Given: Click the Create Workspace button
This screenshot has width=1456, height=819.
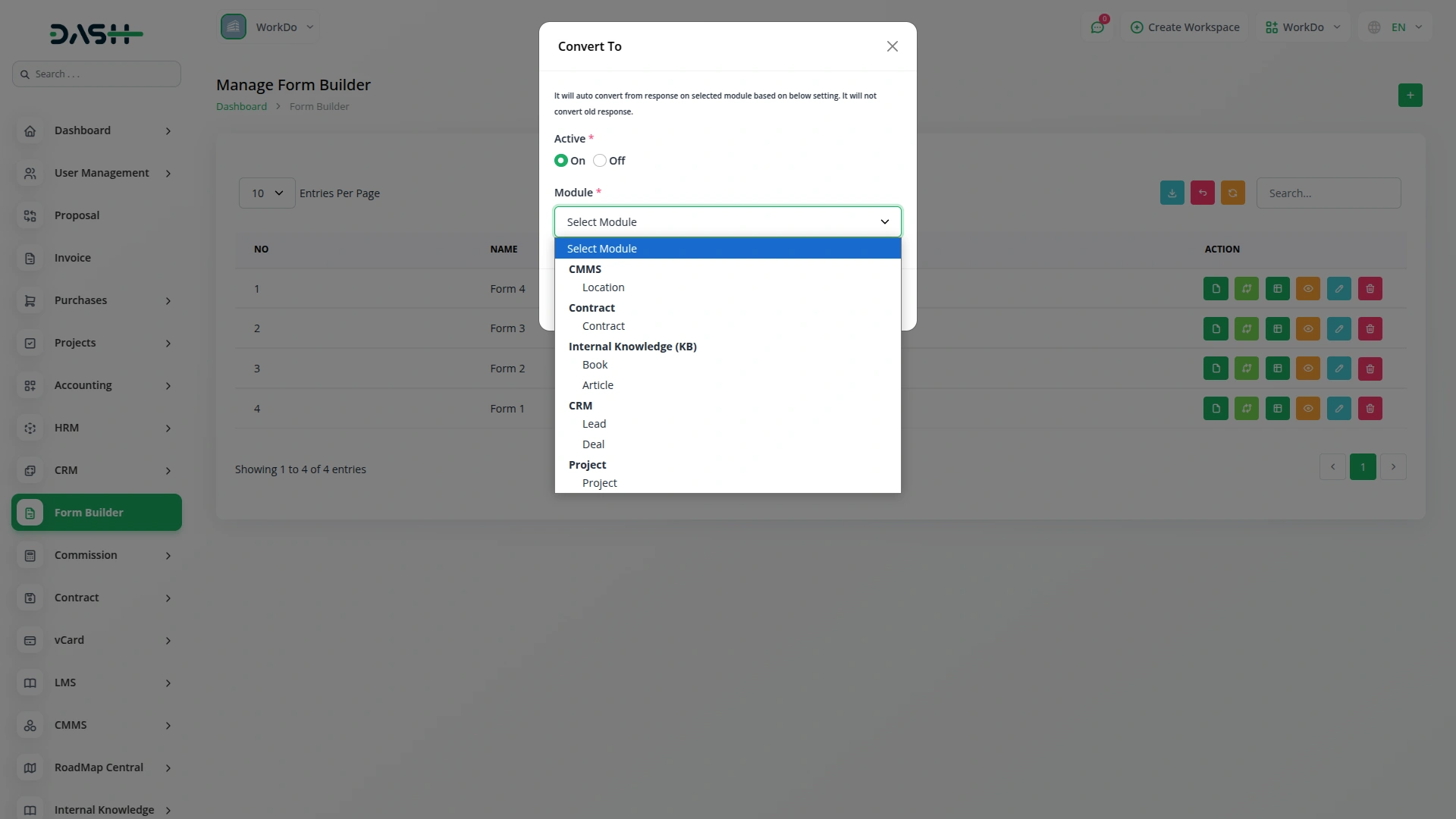Looking at the screenshot, I should [x=1185, y=27].
